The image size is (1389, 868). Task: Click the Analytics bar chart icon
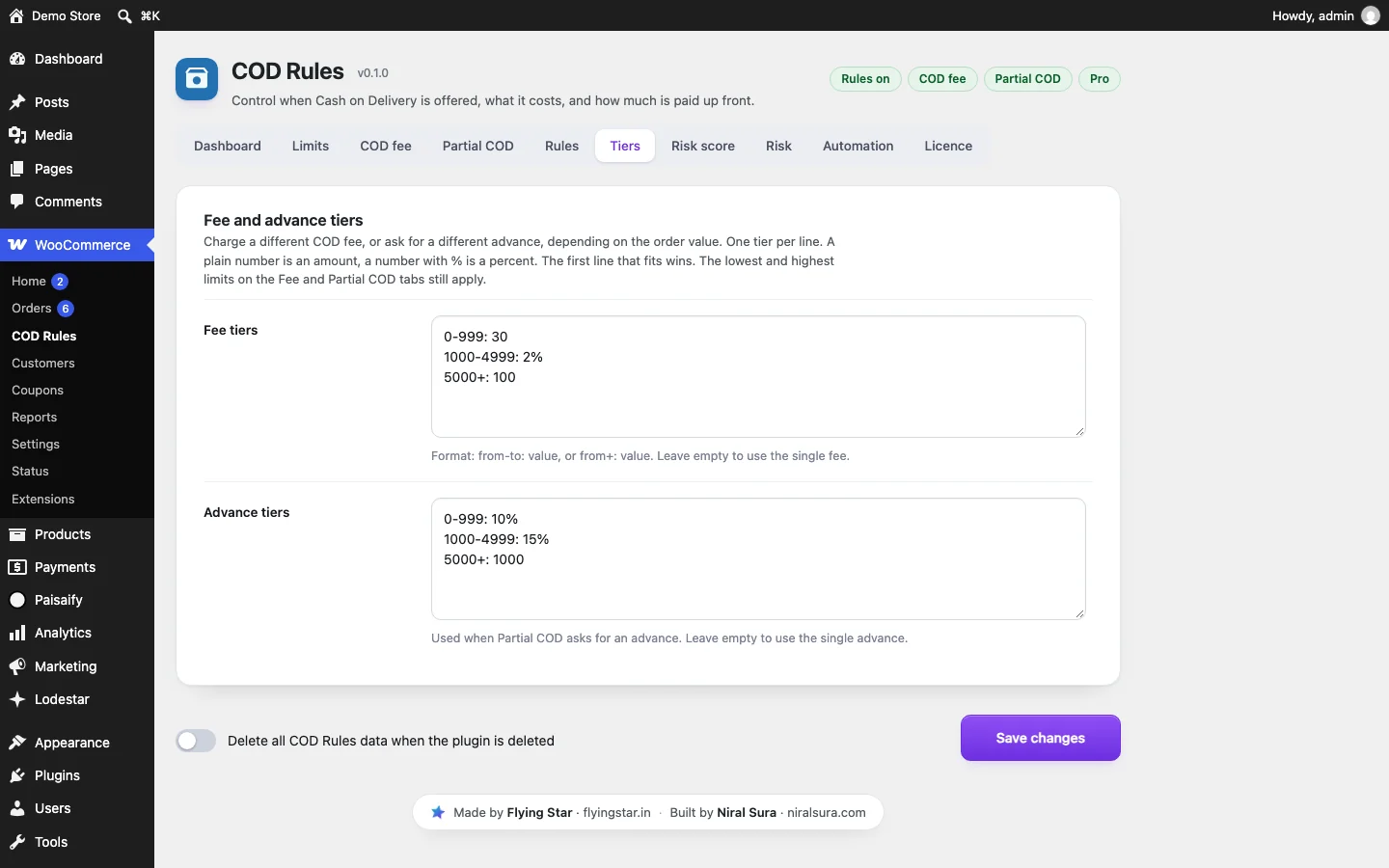coord(17,633)
